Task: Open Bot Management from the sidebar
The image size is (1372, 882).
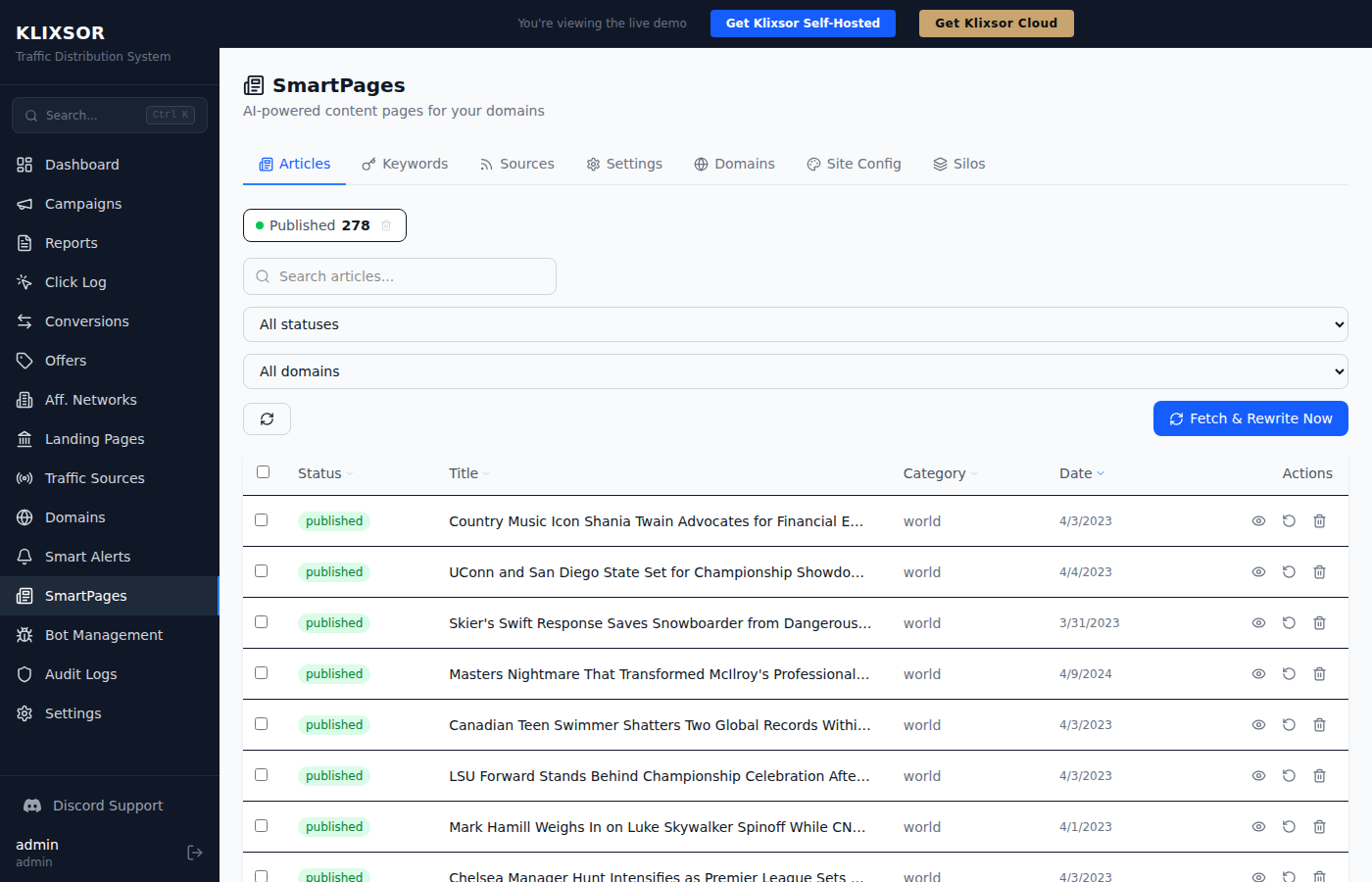Action: click(104, 635)
